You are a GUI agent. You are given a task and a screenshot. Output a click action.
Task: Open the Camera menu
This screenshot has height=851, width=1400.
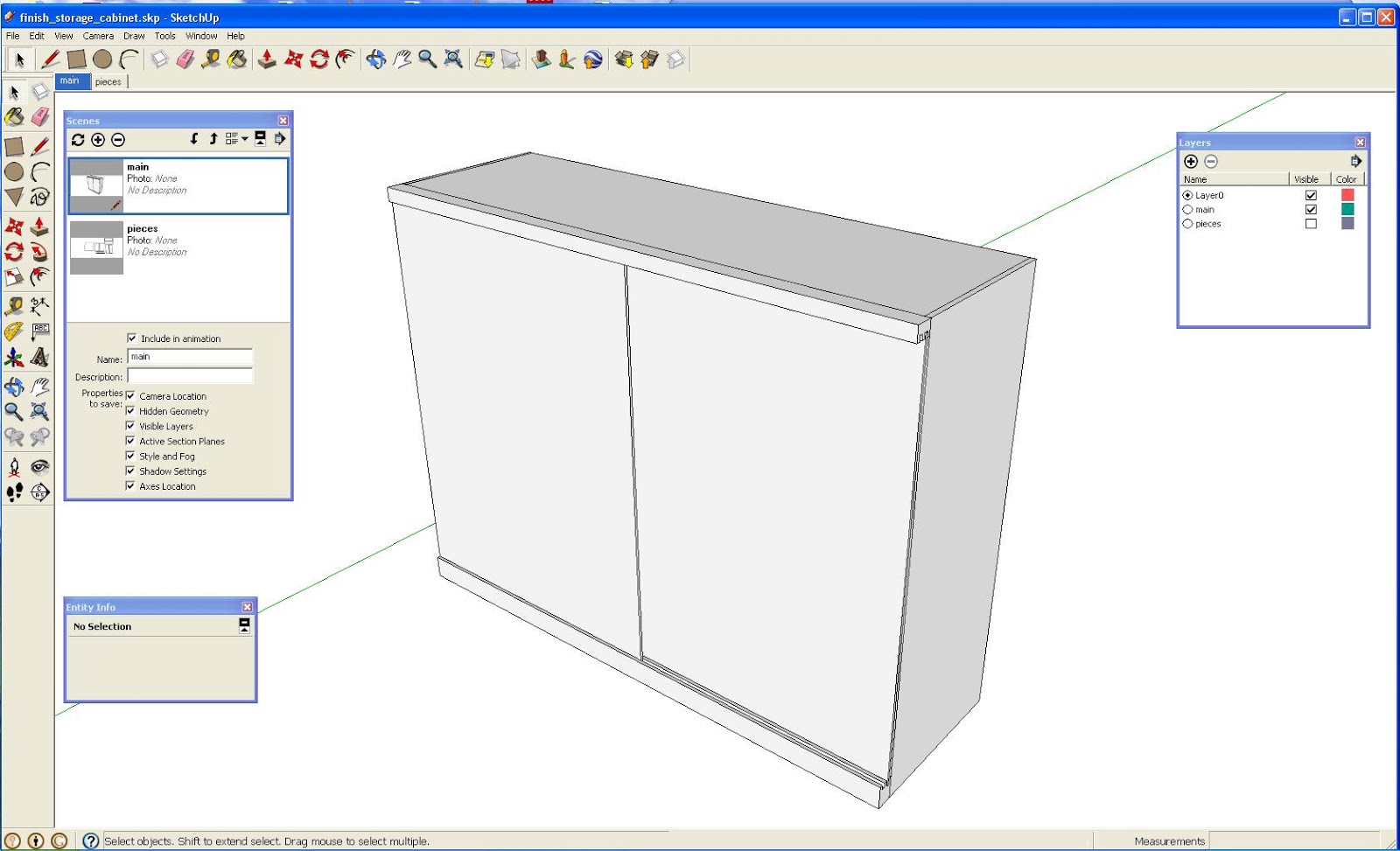(x=97, y=36)
